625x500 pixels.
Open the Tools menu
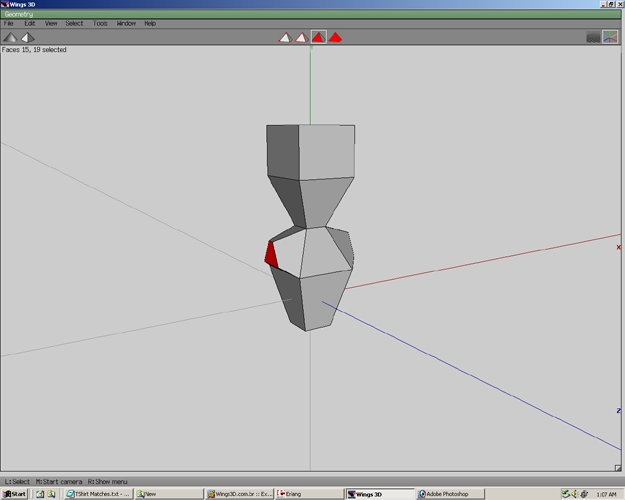[x=100, y=24]
